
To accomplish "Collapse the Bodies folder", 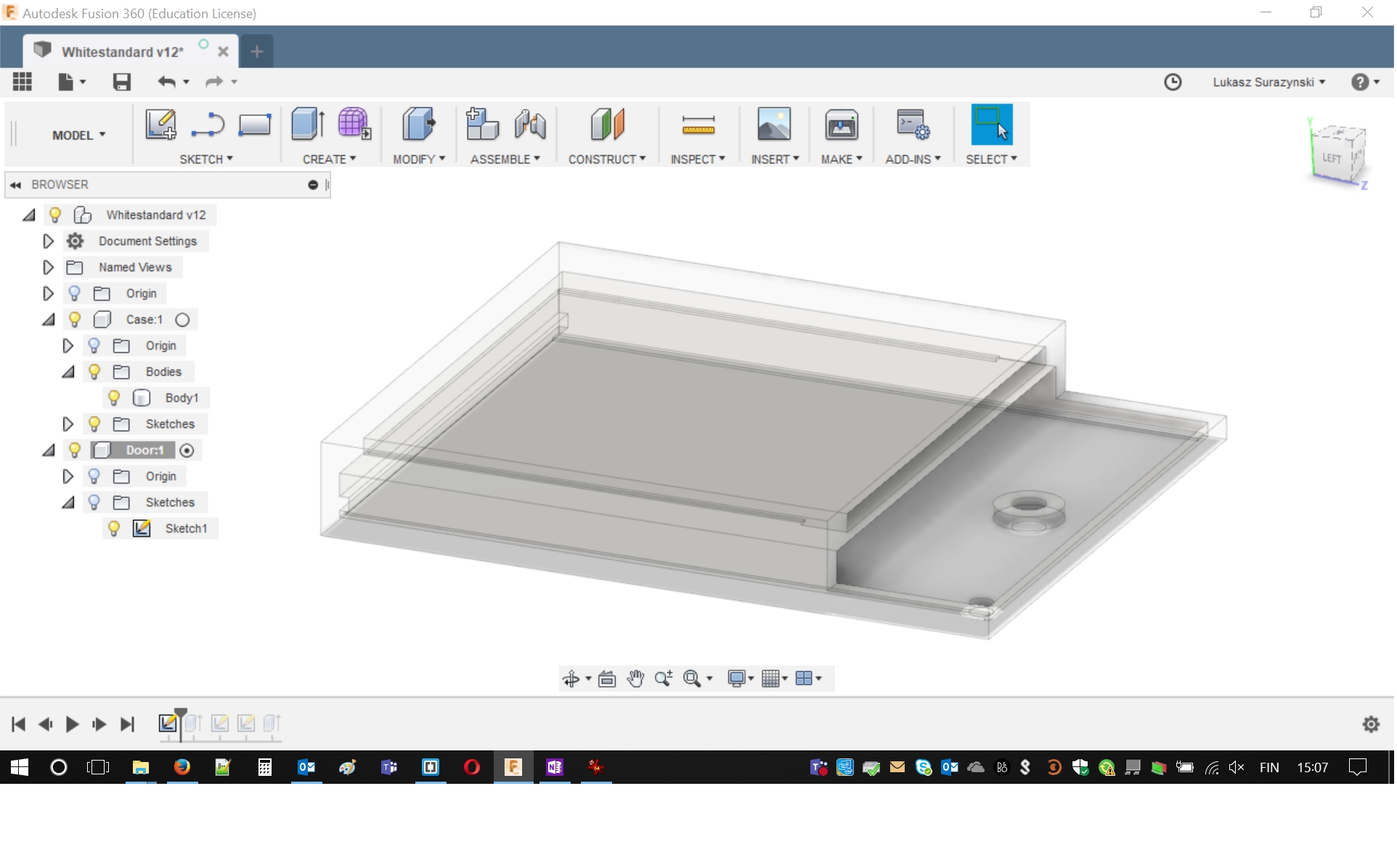I will [x=68, y=372].
